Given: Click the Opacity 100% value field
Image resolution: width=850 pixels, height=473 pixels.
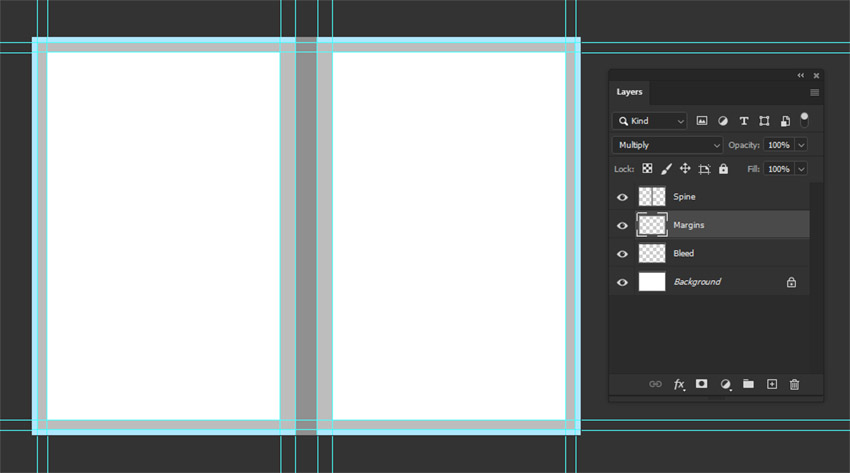Looking at the screenshot, I should [778, 145].
